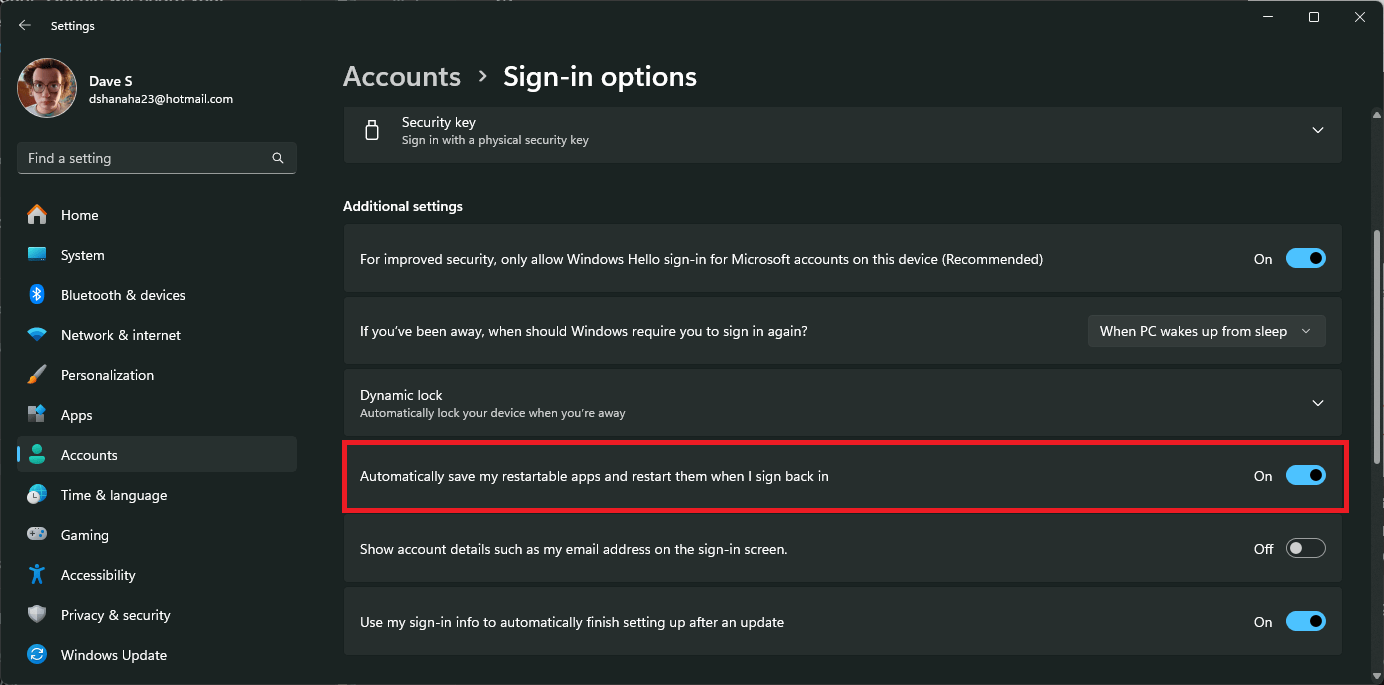Click the Home icon in sidebar

[37, 215]
